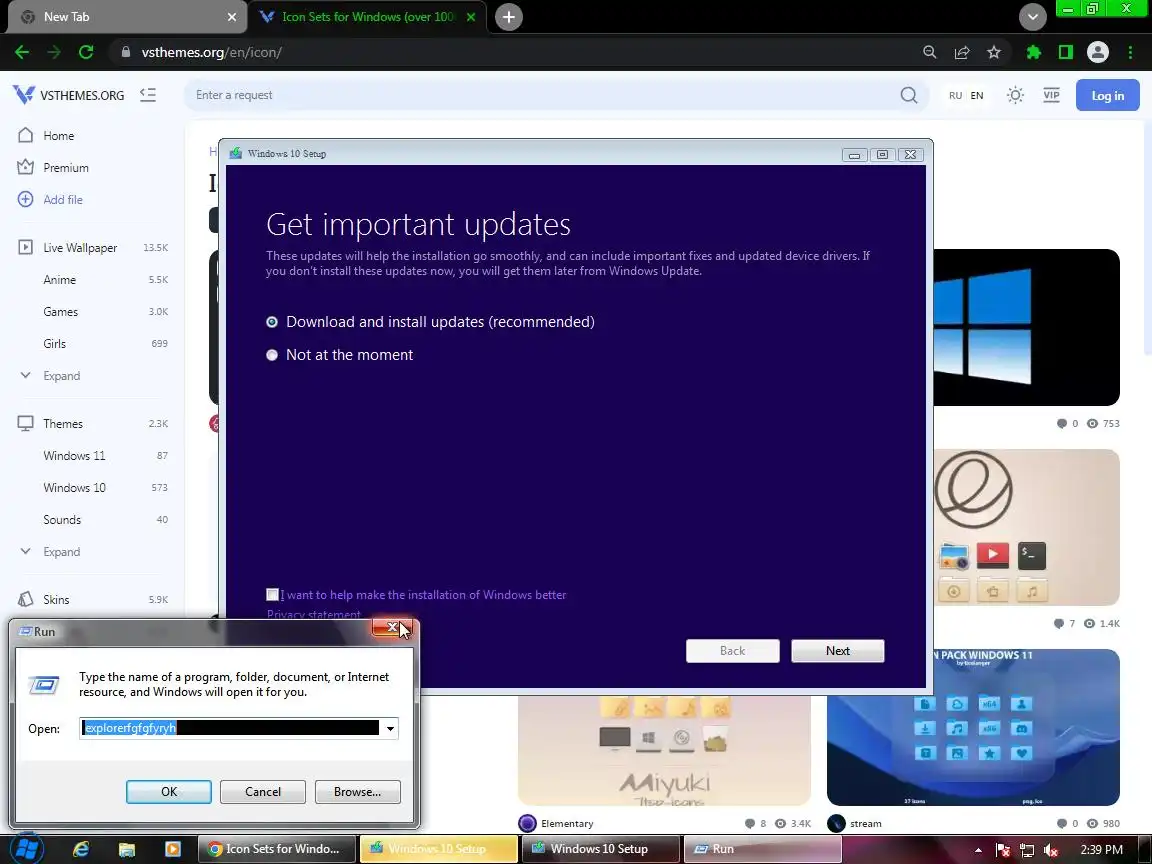Collapse the VSTHEMES sidebar menu
This screenshot has width=1152, height=864.
(x=148, y=95)
